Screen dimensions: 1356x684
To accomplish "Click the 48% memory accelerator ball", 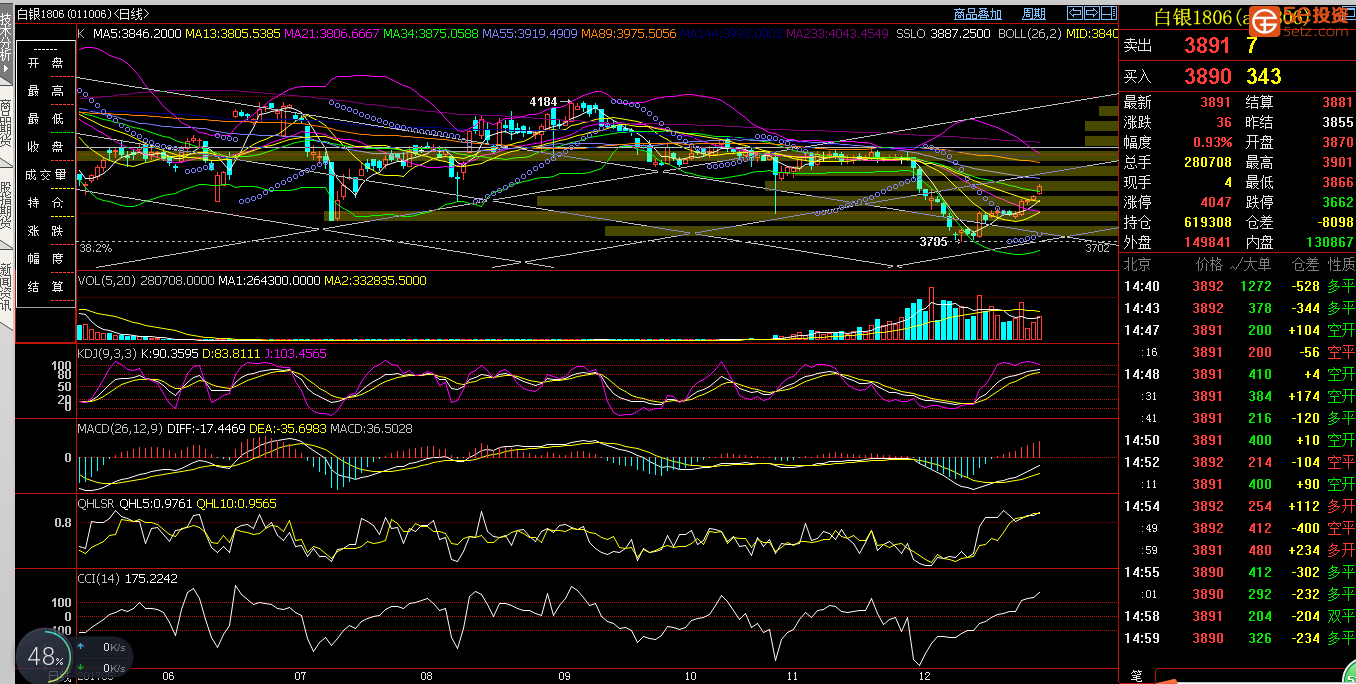I will coord(44,656).
